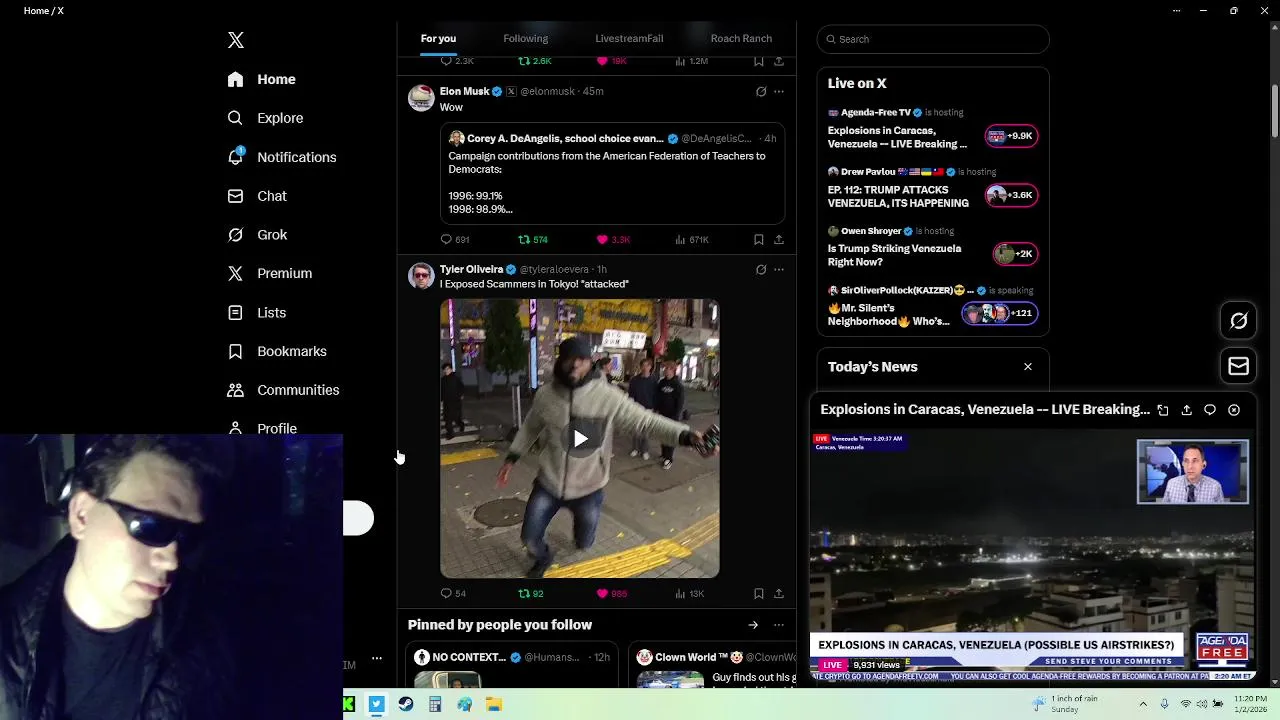
Task: Close the docked live video player
Action: (1234, 410)
